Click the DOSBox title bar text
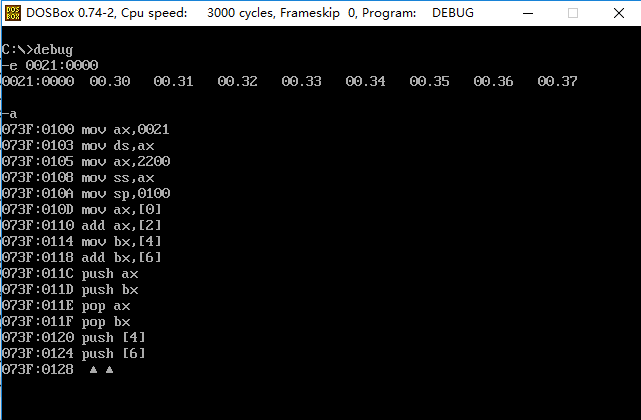This screenshot has width=641, height=420. pos(250,13)
